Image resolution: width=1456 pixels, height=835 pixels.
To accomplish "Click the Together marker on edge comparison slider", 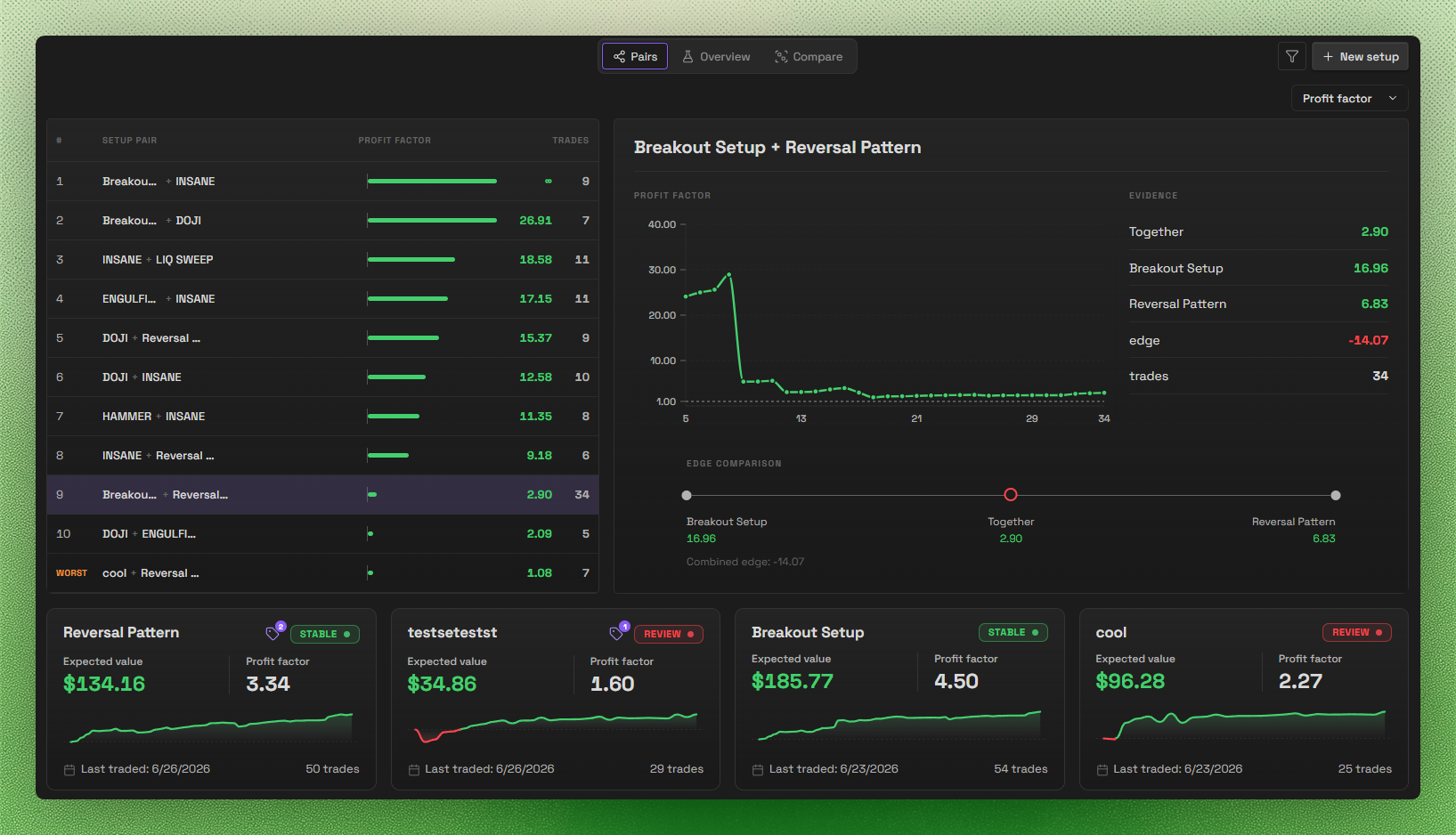I will pyautogui.click(x=1011, y=495).
